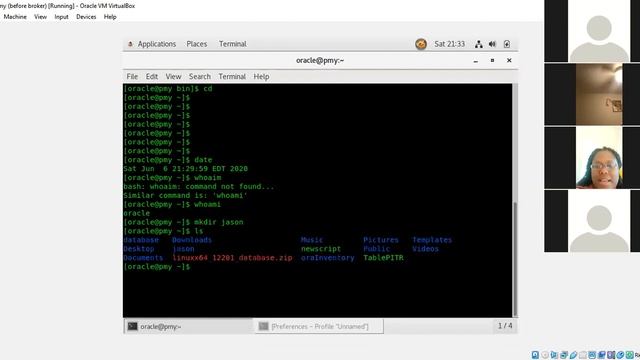Open the clock showing Sat 21:33
The image size is (640, 360).
click(x=449, y=44)
